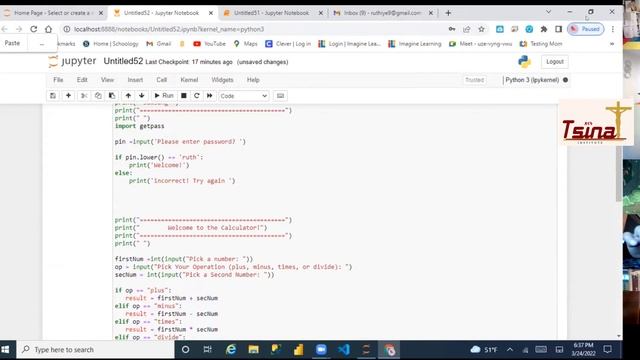The image size is (640, 360).
Task: Open the Maps bookmark
Action: (x=245, y=44)
